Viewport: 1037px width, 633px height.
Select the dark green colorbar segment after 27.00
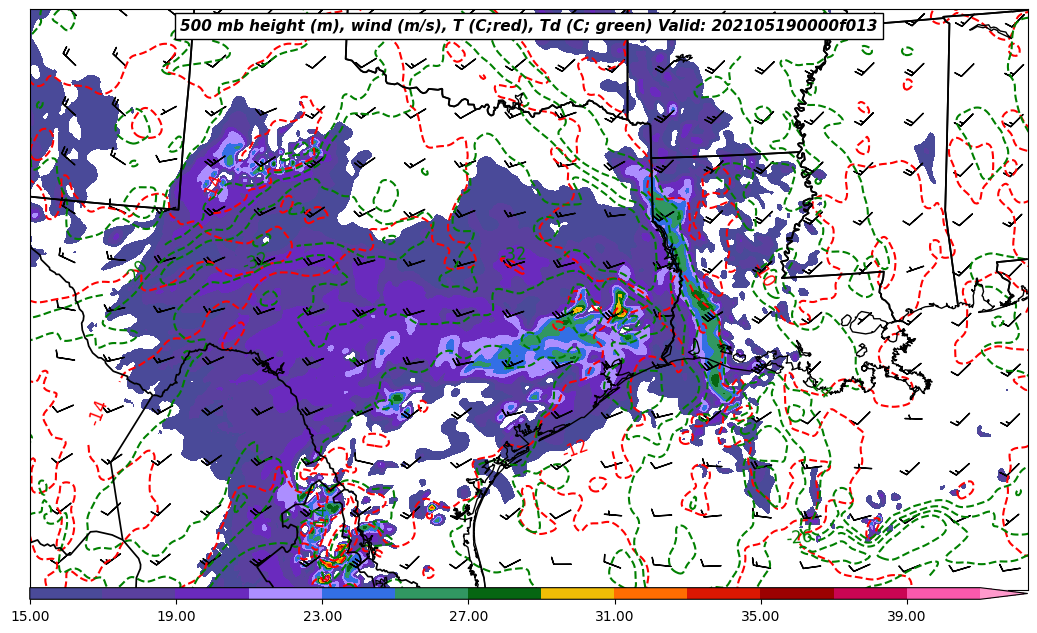(x=505, y=593)
